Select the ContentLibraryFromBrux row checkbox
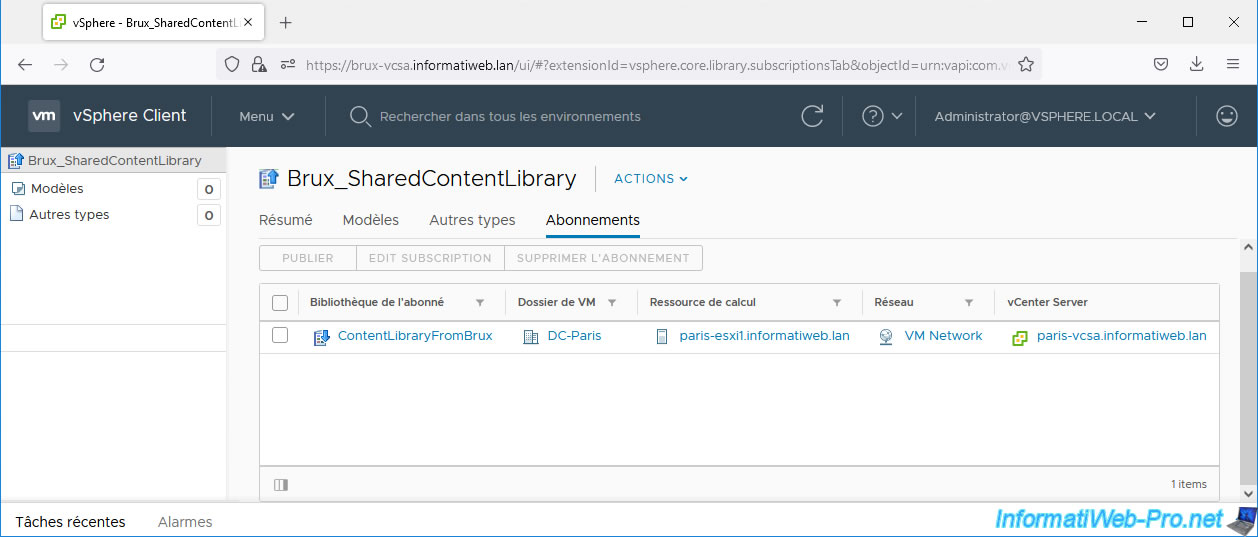This screenshot has height=537, width=1258. (280, 336)
